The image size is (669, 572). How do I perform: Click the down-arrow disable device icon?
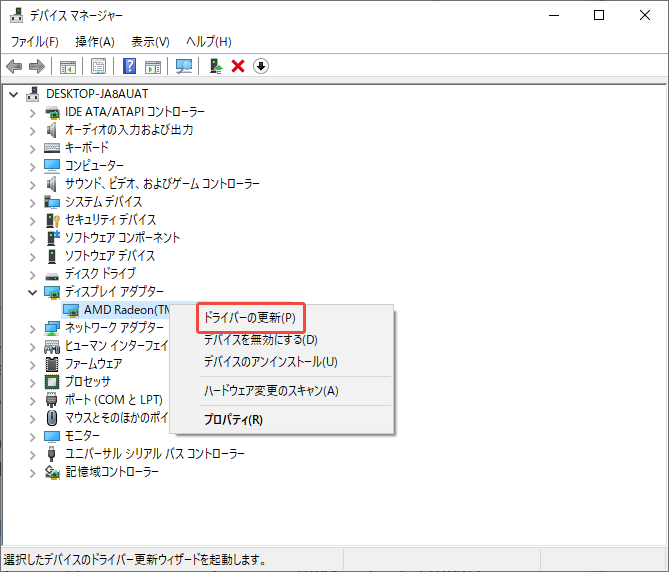(261, 67)
